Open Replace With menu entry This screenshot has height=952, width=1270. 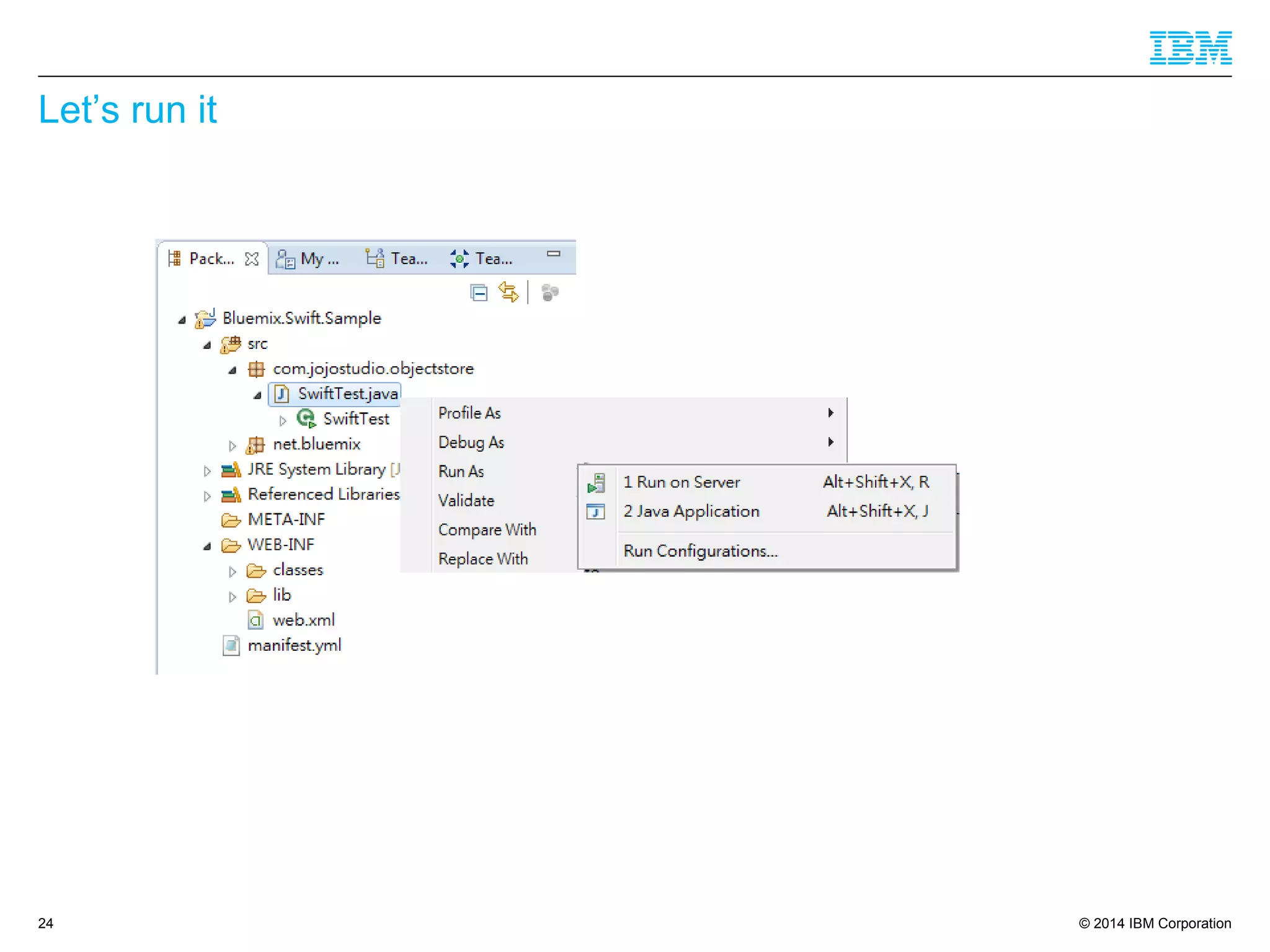point(483,559)
